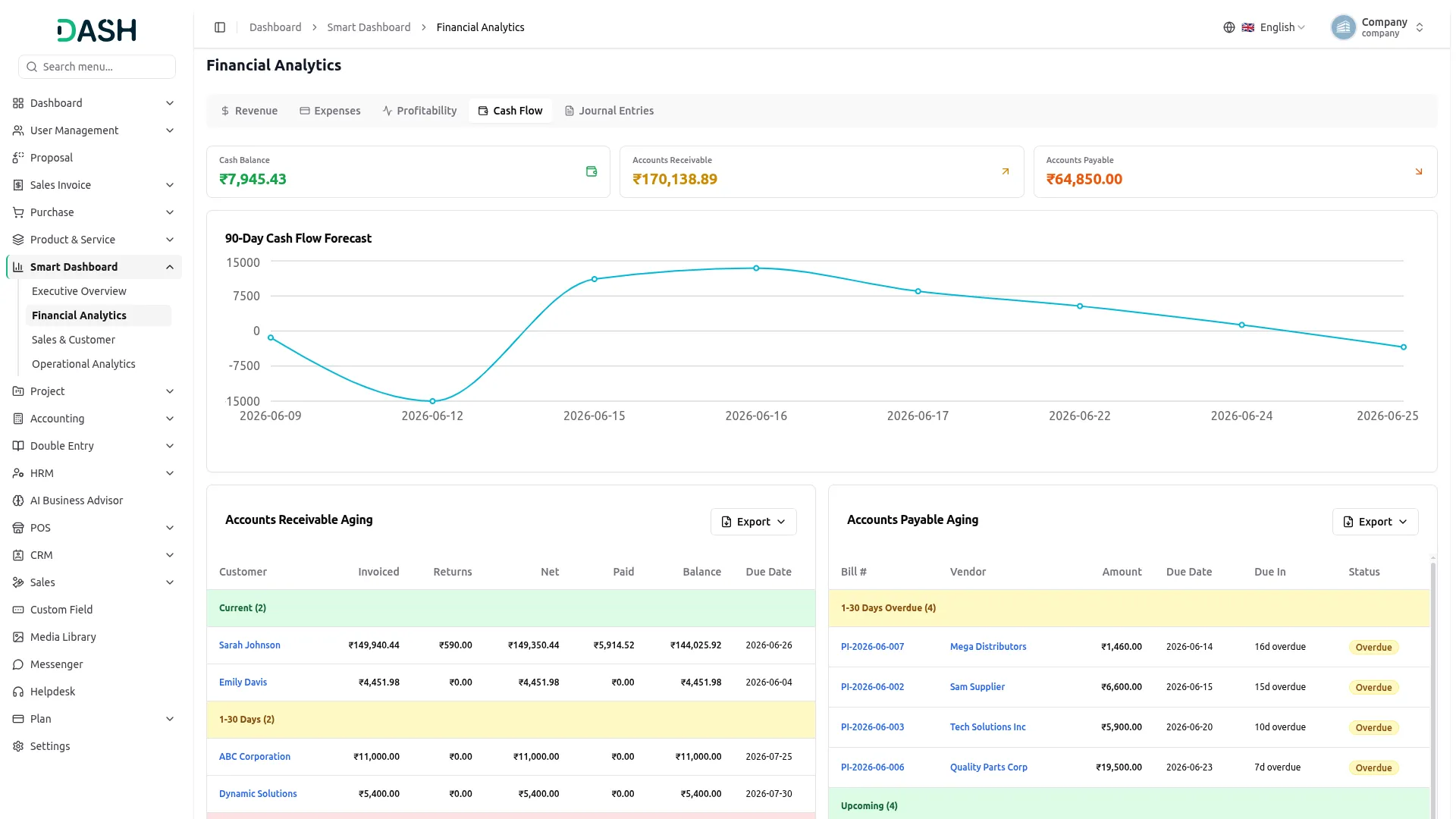The width and height of the screenshot is (1456, 819).
Task: Click Overdue badge for PI-2026-06-002
Action: pyautogui.click(x=1373, y=688)
